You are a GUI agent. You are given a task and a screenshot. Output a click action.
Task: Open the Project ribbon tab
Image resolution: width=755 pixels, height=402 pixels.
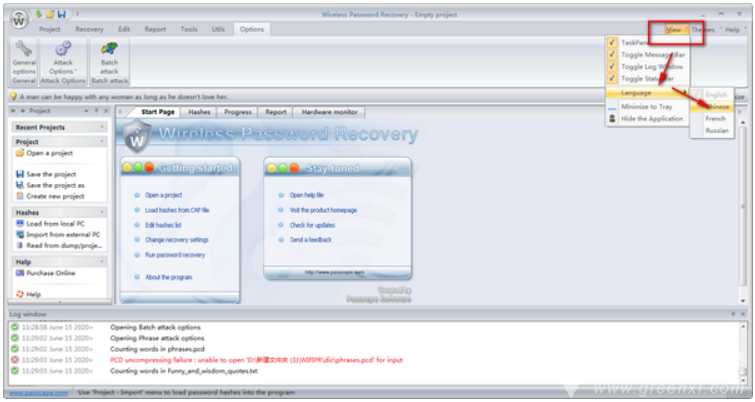click(50, 29)
